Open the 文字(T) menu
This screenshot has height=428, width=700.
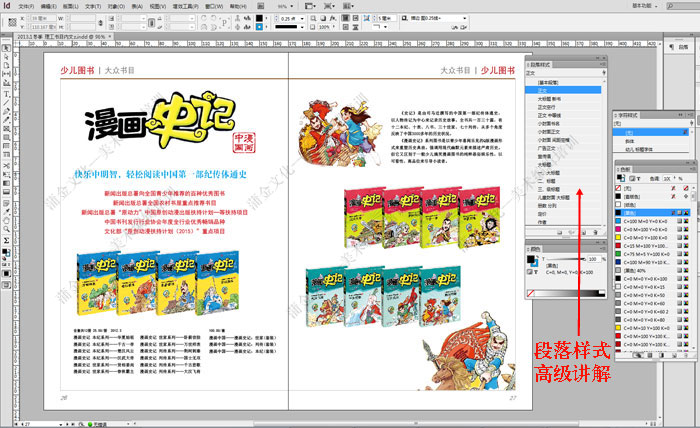(93, 6)
